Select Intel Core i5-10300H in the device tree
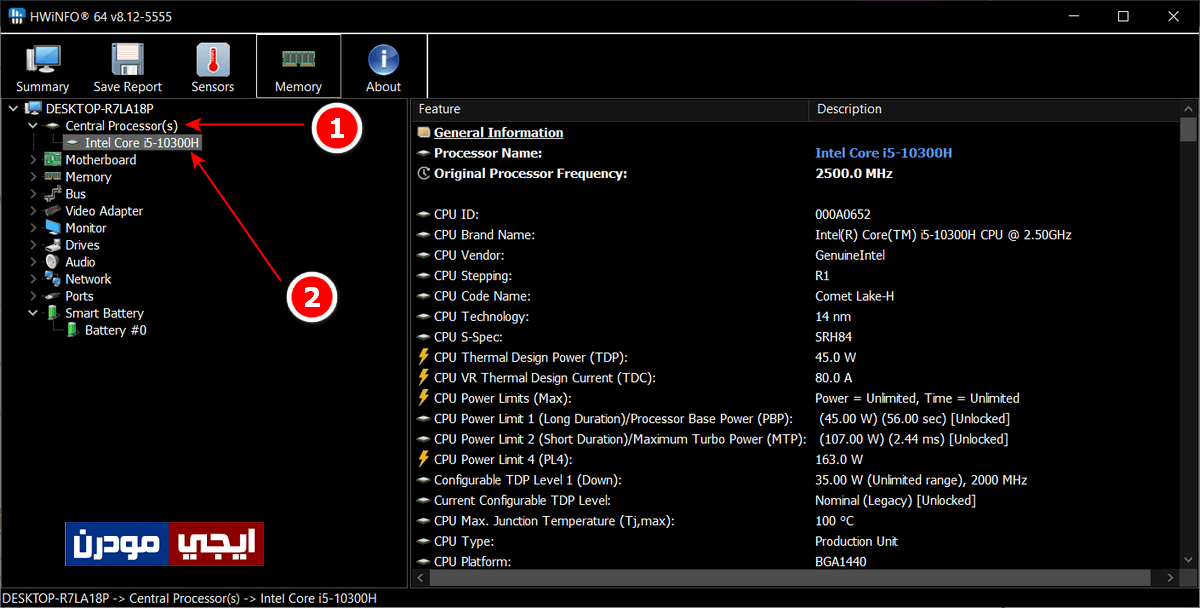Image resolution: width=1200 pixels, height=608 pixels. click(x=142, y=143)
